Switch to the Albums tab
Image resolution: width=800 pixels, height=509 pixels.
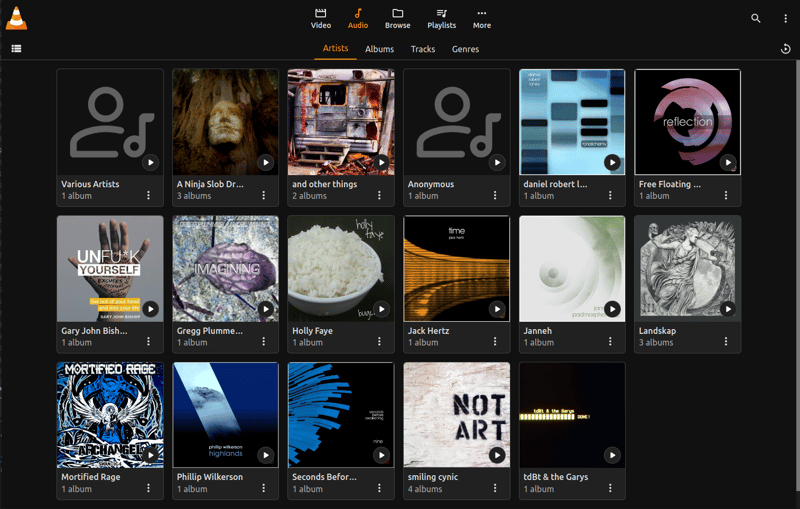pyautogui.click(x=379, y=49)
